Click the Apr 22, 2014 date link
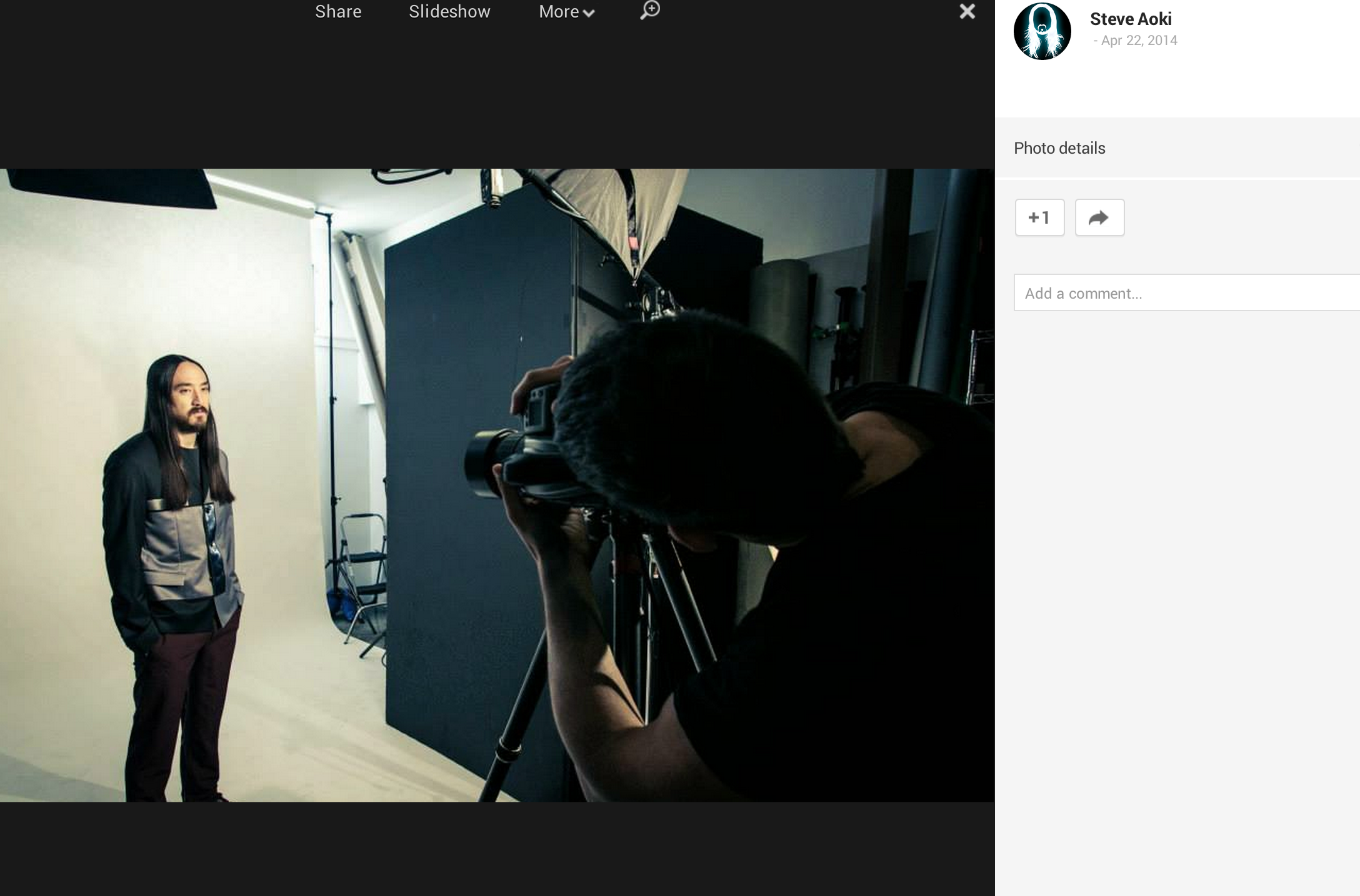1360x896 pixels. [1139, 41]
